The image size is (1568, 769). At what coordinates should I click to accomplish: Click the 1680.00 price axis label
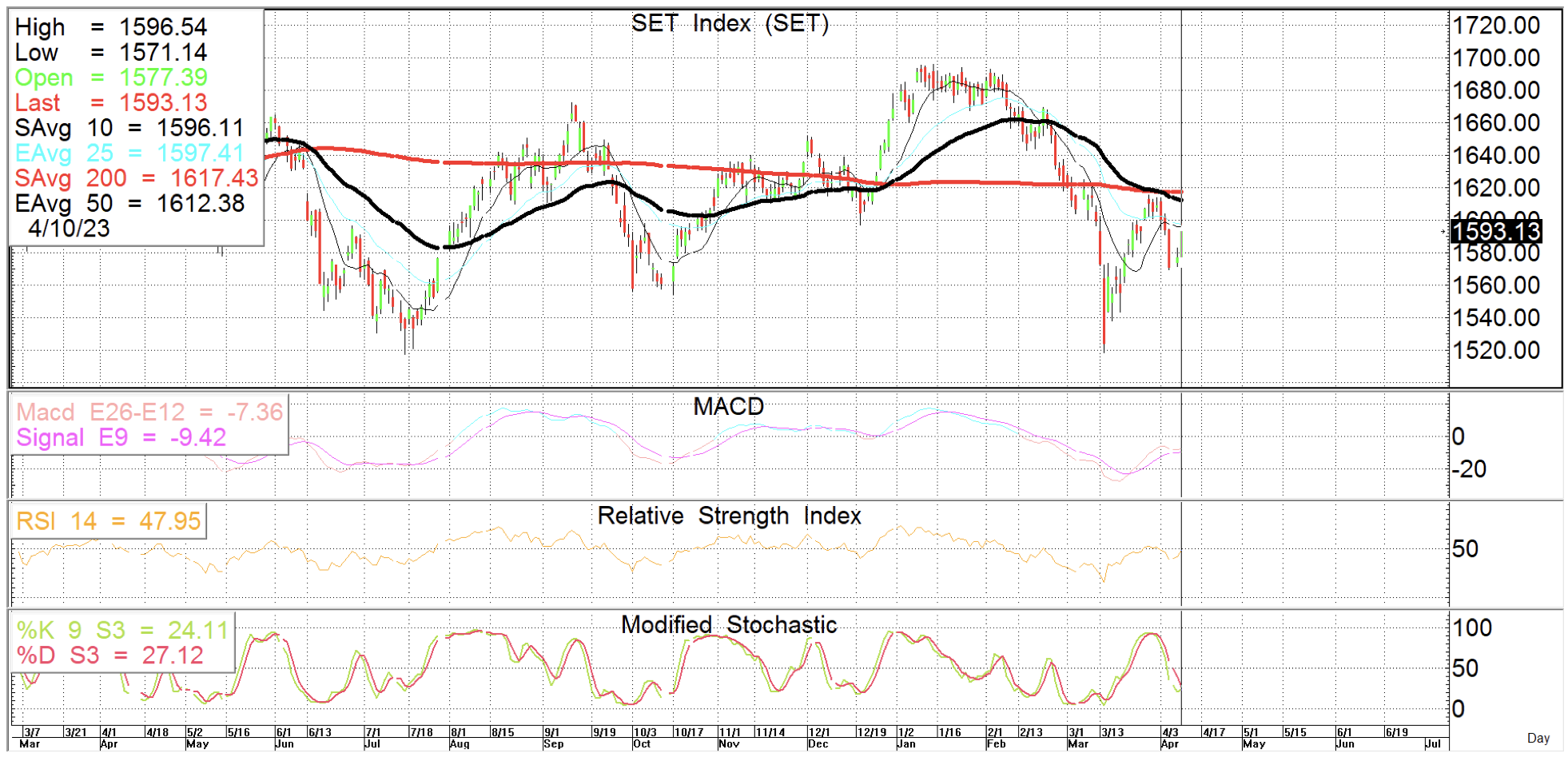pyautogui.click(x=1496, y=90)
